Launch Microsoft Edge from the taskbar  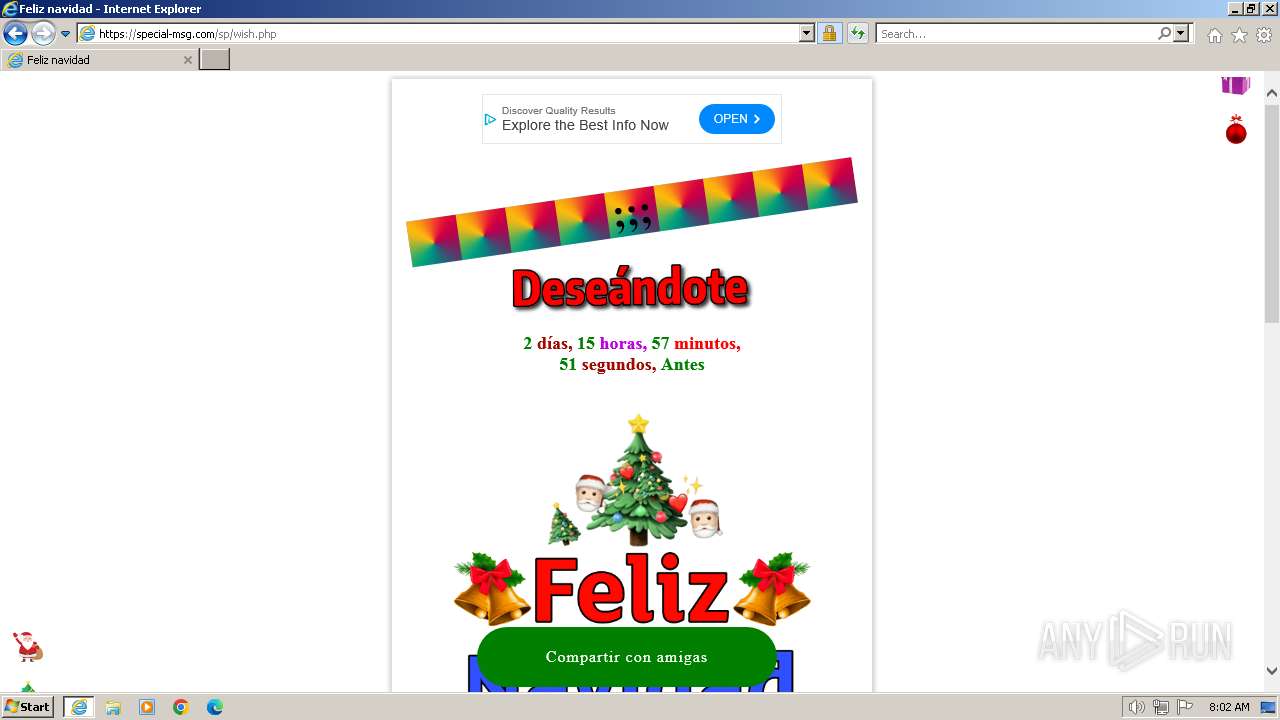coord(215,707)
